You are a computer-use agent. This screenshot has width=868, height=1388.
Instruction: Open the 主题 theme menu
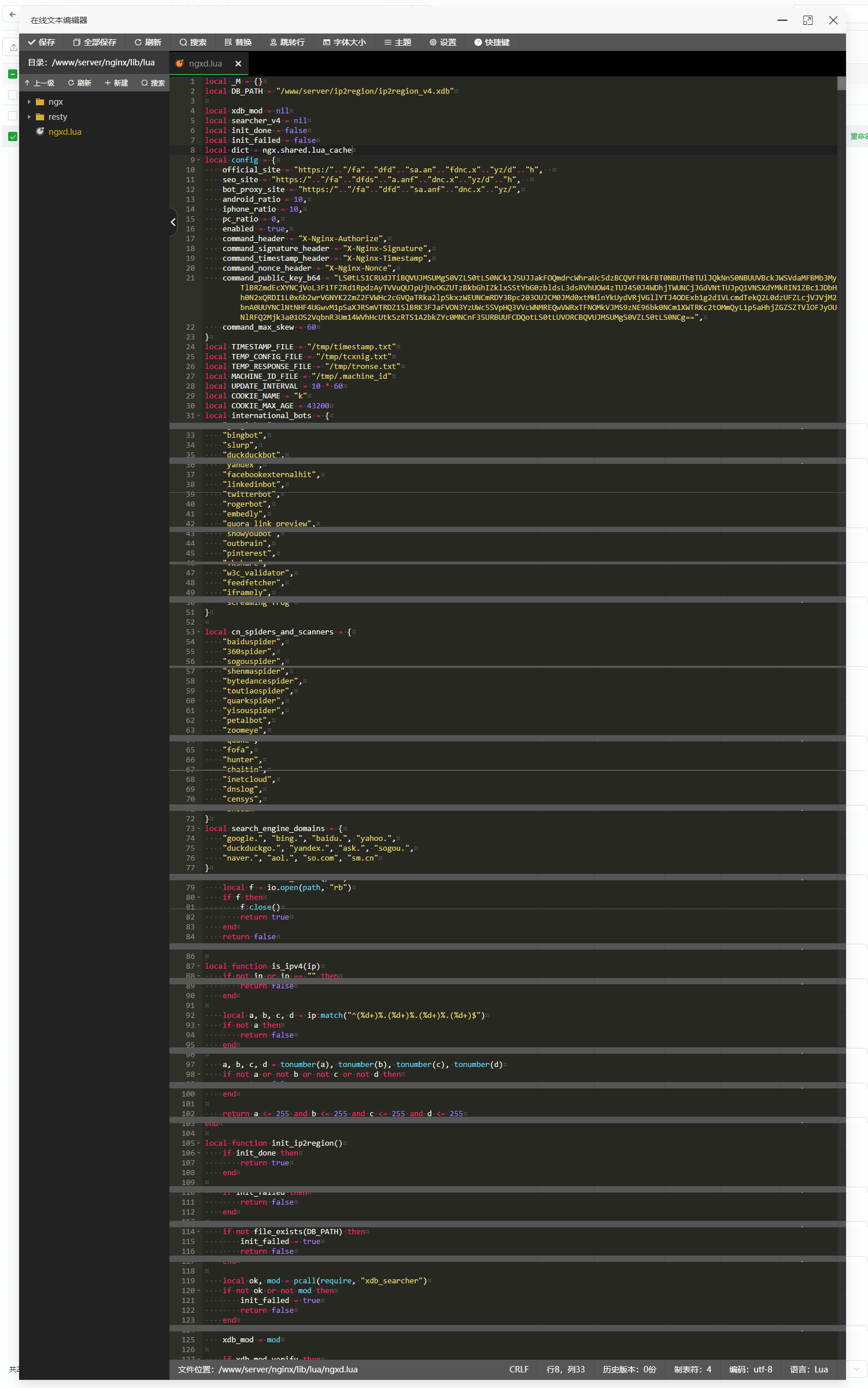pos(398,42)
